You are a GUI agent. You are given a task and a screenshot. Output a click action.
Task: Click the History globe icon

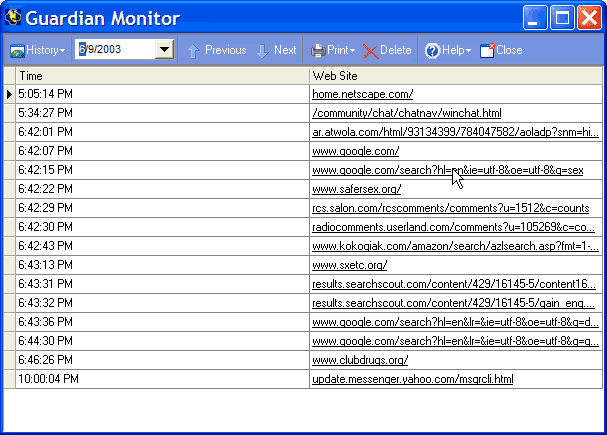coord(17,51)
